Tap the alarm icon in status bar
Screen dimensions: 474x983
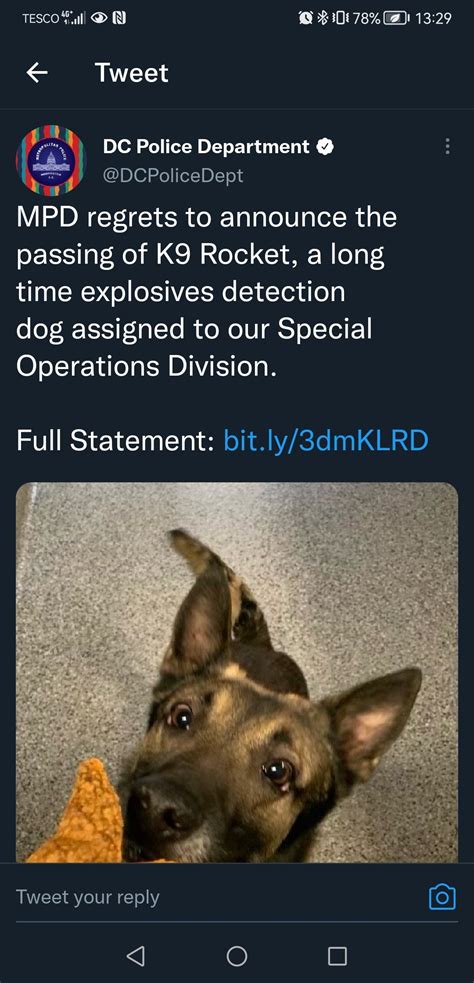[x=307, y=18]
